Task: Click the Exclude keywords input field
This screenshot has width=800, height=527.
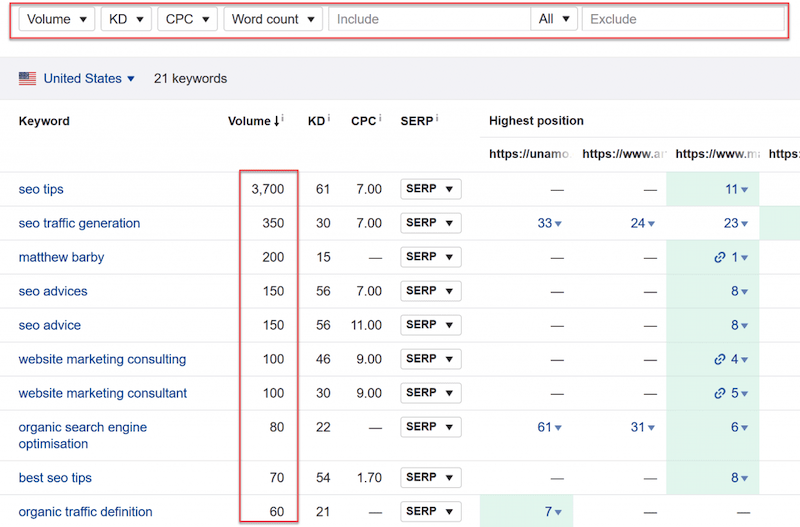Action: tap(683, 19)
